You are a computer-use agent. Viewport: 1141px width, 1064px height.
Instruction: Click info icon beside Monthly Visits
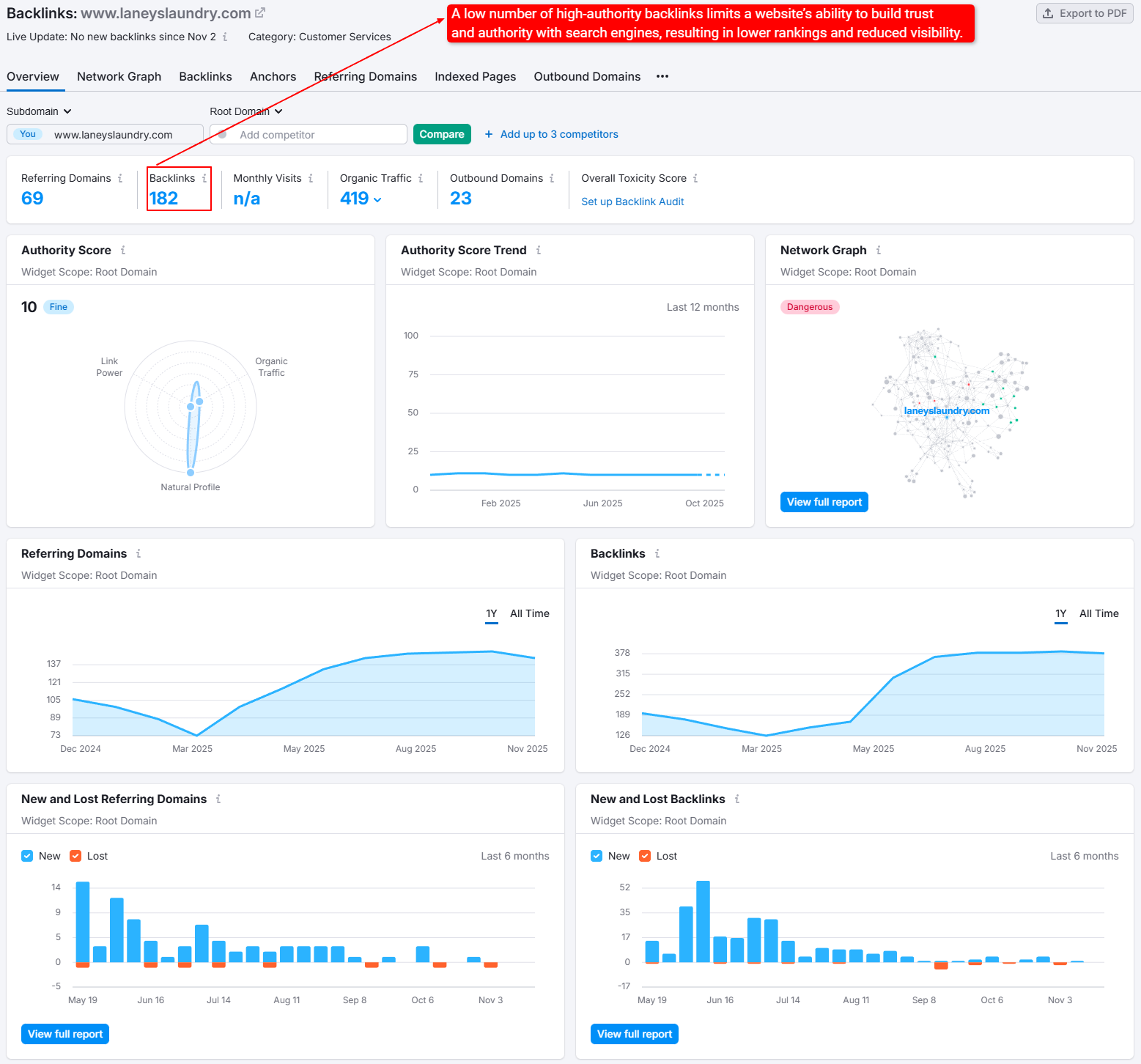point(311,178)
